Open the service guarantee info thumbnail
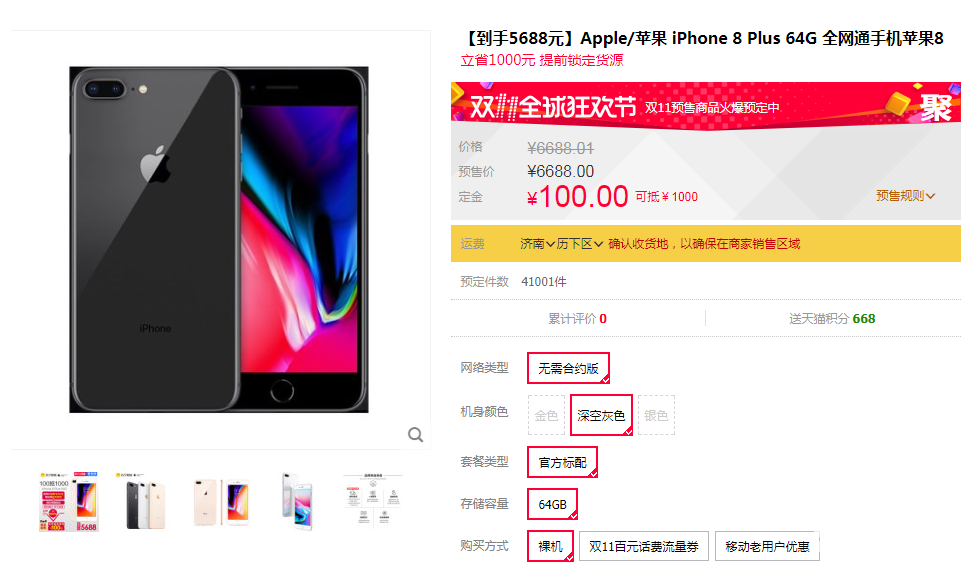967x569 pixels. tap(373, 502)
